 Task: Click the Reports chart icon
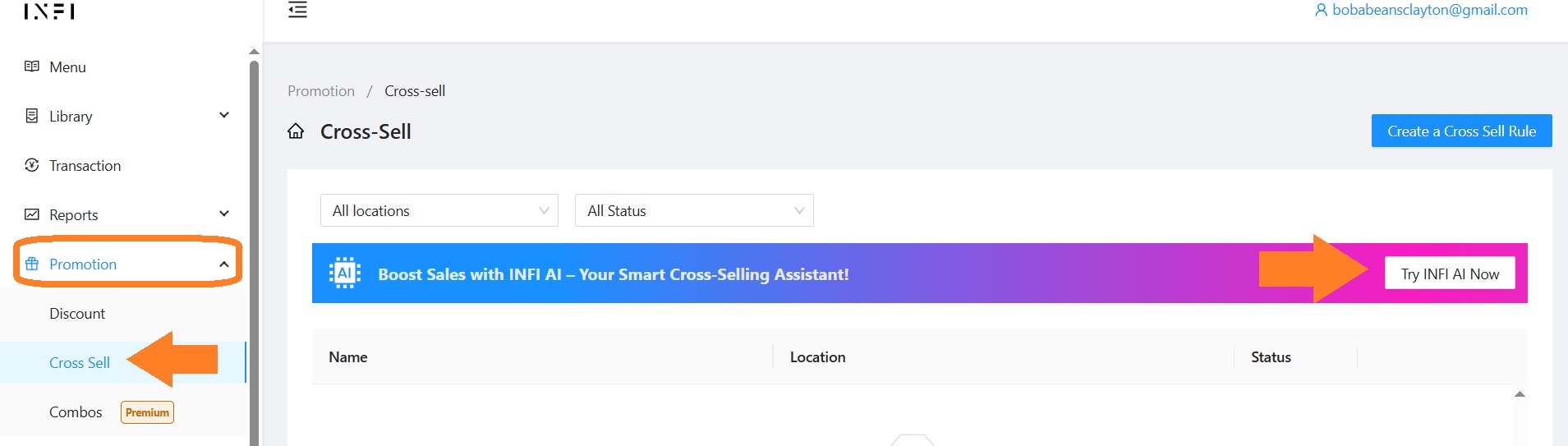coord(32,214)
